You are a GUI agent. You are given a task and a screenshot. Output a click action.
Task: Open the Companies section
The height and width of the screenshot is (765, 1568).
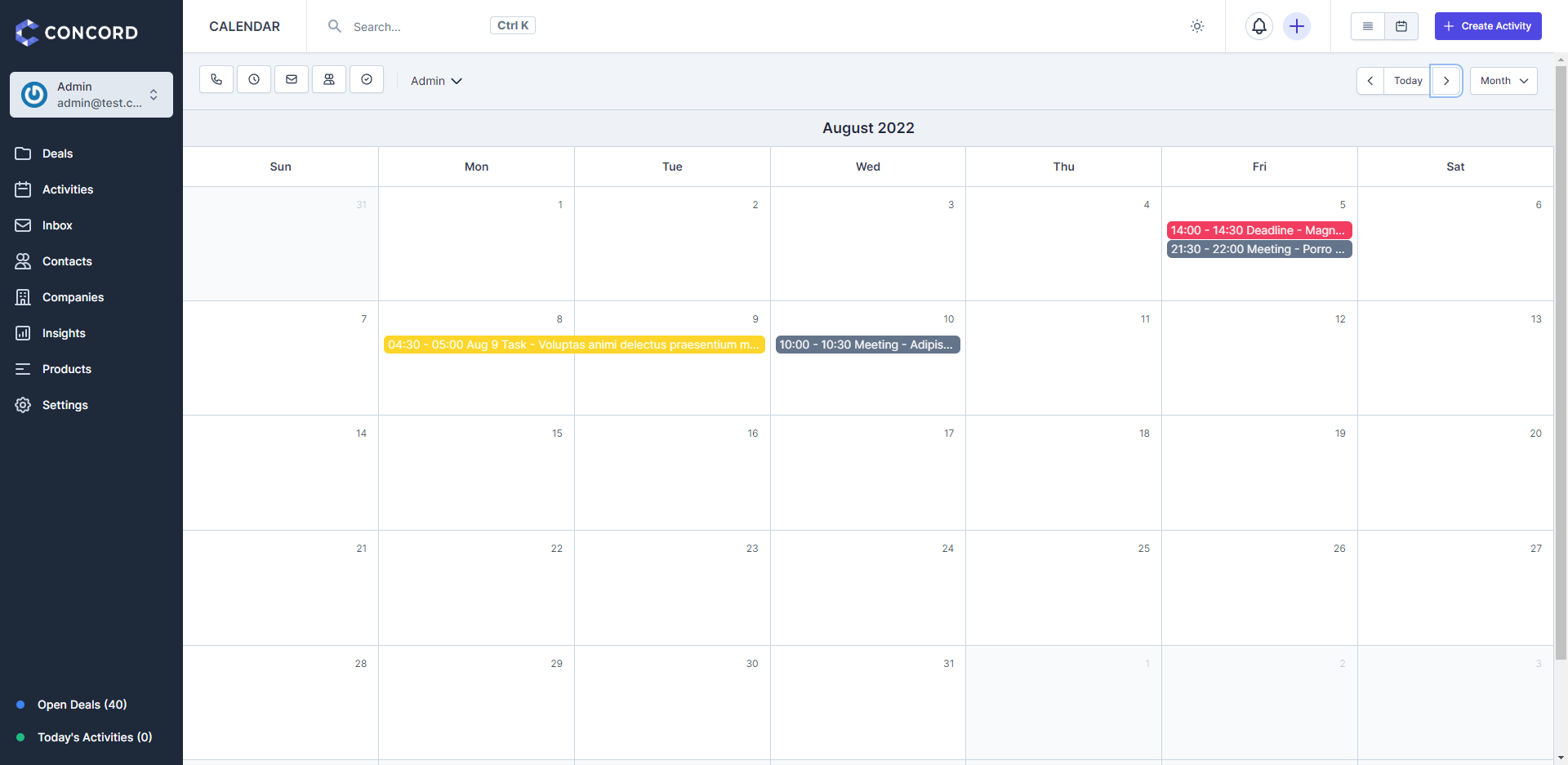(x=91, y=297)
